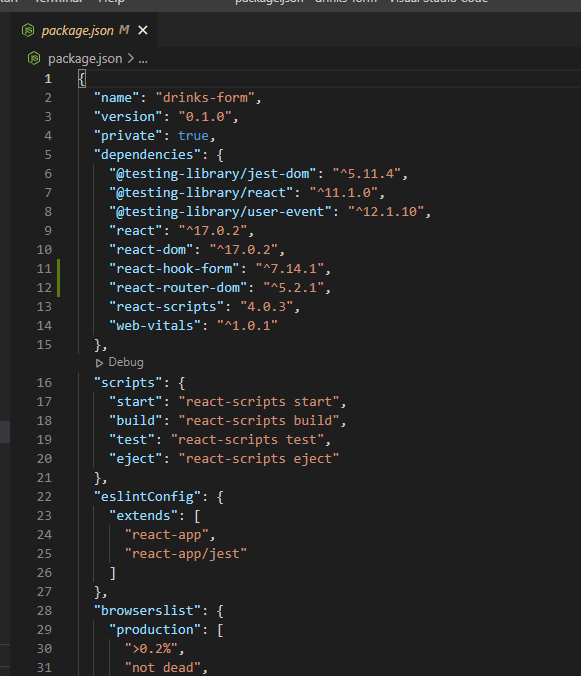Click the "^5.11.4" version string
Viewport: 581px width, 676px height.
point(367,174)
